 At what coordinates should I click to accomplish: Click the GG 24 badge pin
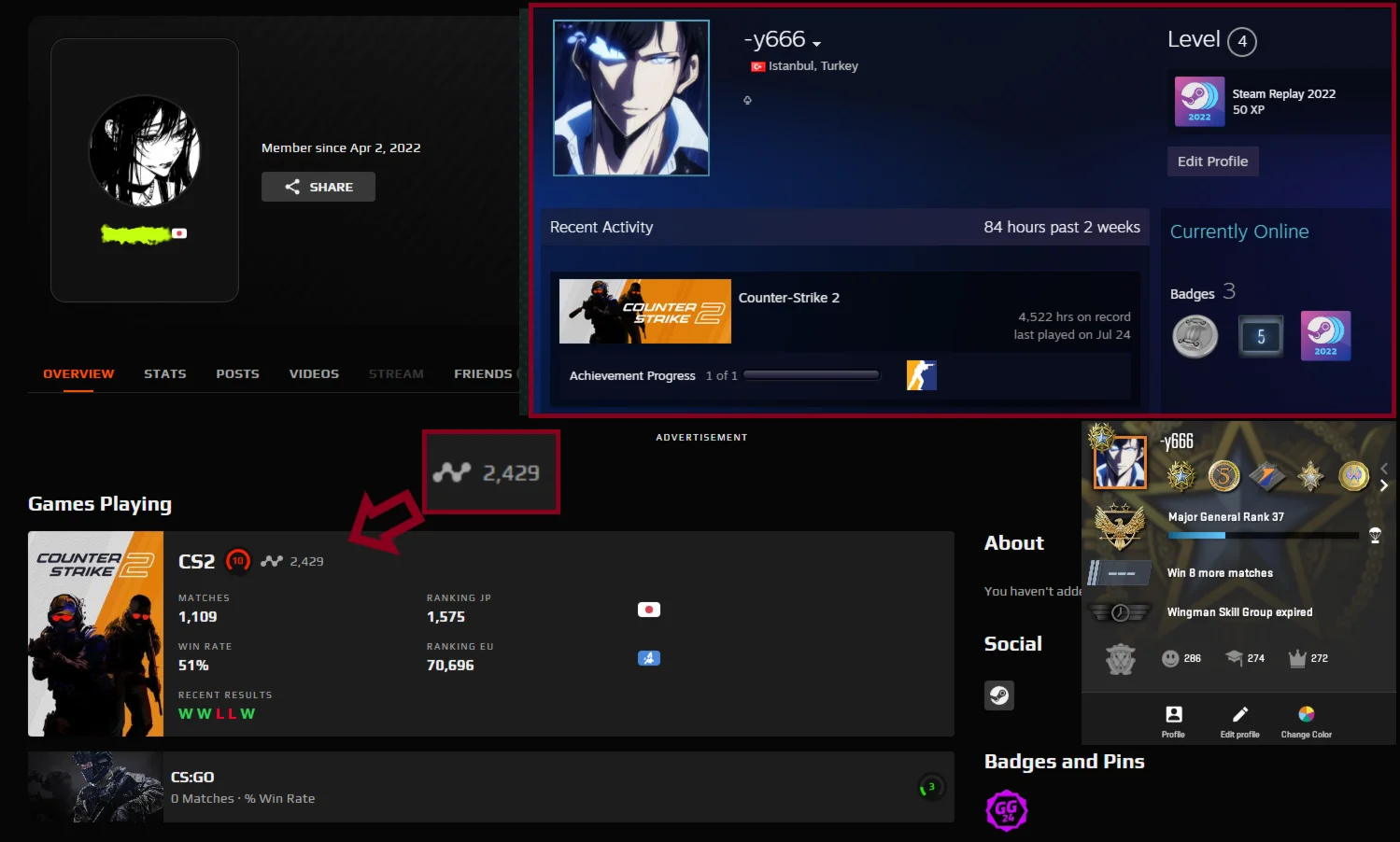point(1007,810)
